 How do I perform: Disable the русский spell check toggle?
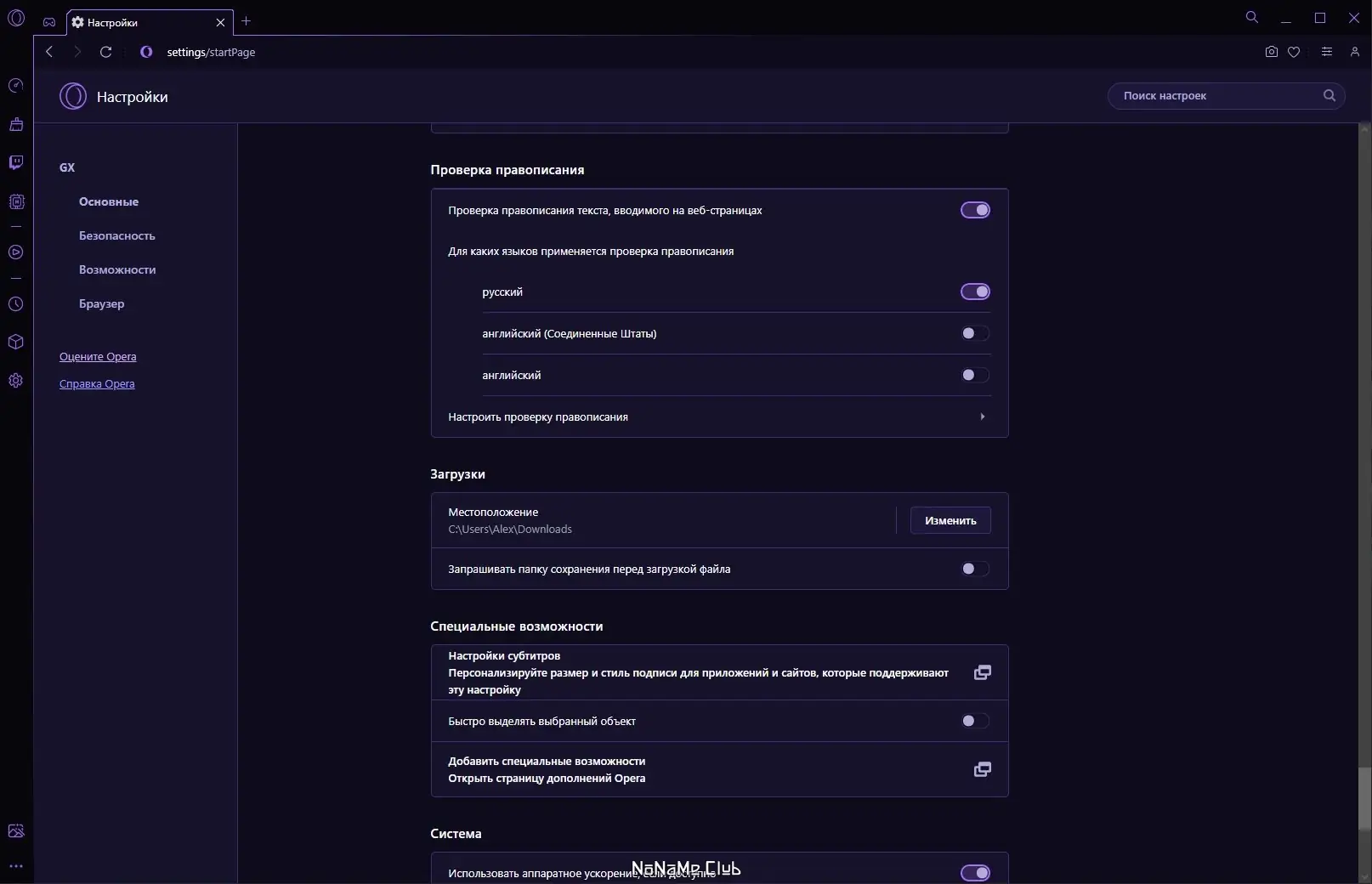click(975, 292)
